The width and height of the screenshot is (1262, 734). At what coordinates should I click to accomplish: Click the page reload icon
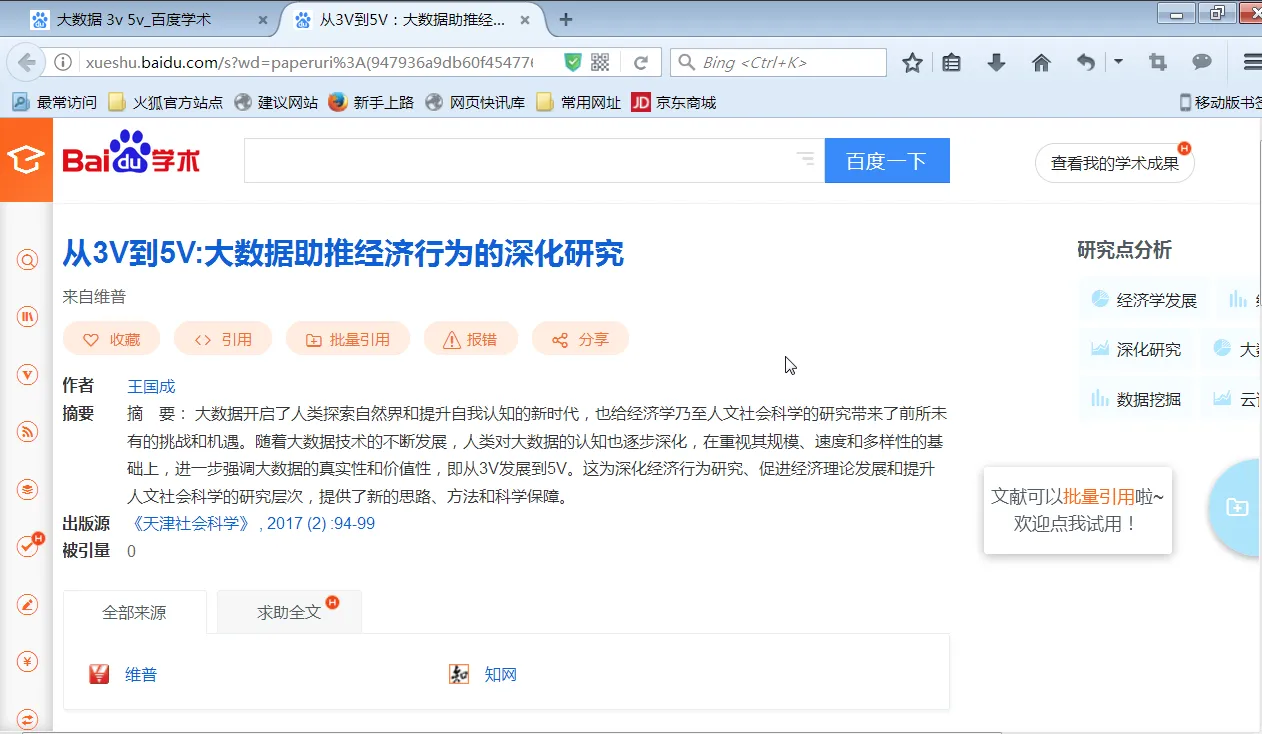pos(641,63)
